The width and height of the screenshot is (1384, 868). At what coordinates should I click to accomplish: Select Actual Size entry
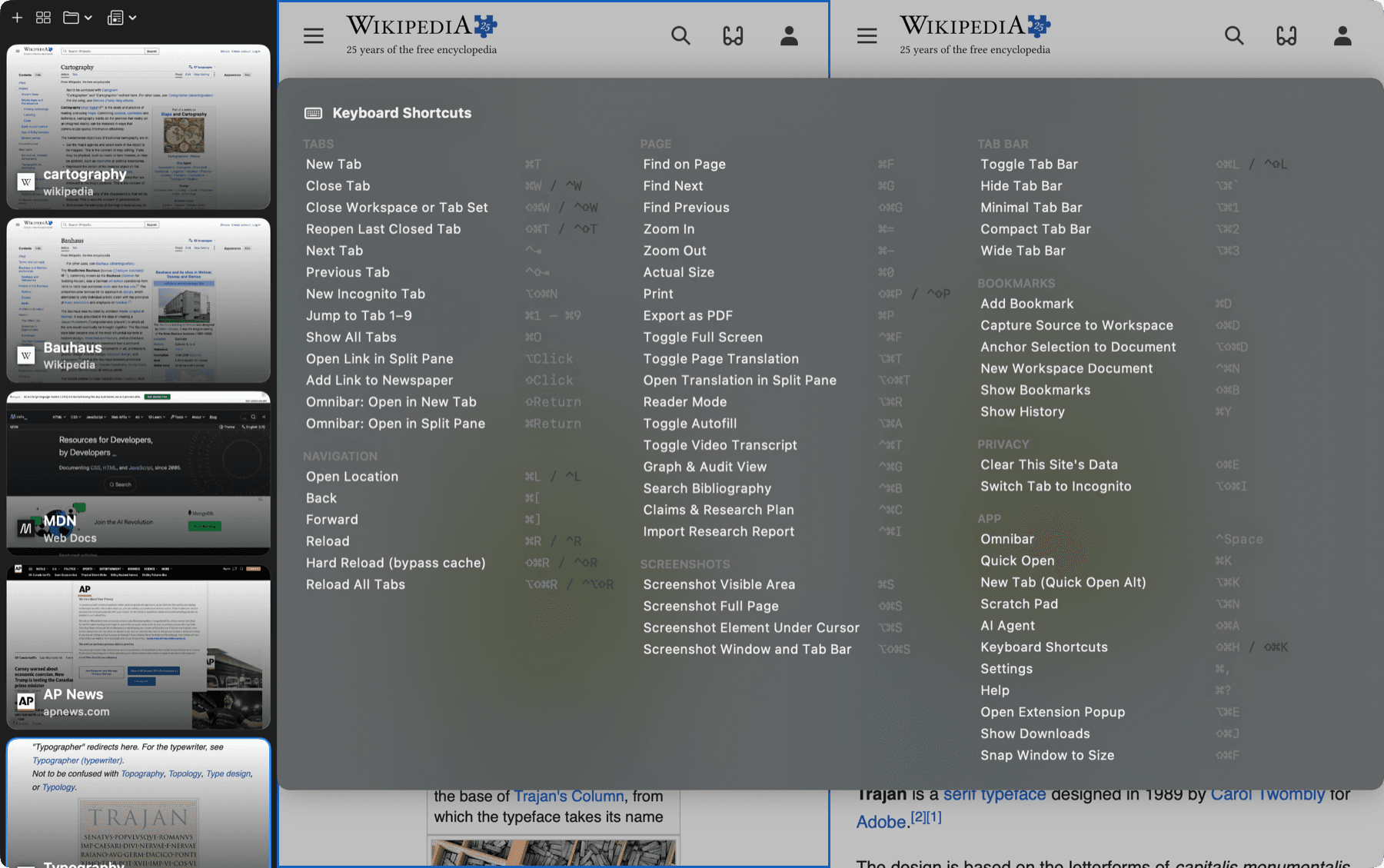[x=797, y=271]
